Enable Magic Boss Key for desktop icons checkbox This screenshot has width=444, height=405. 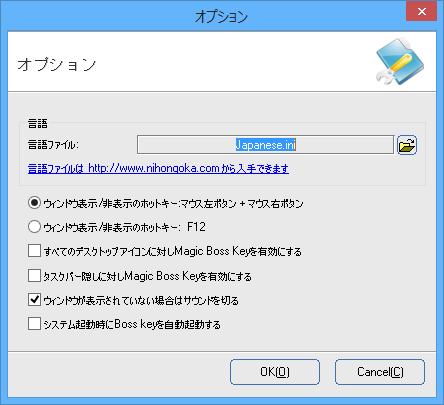tap(34, 251)
